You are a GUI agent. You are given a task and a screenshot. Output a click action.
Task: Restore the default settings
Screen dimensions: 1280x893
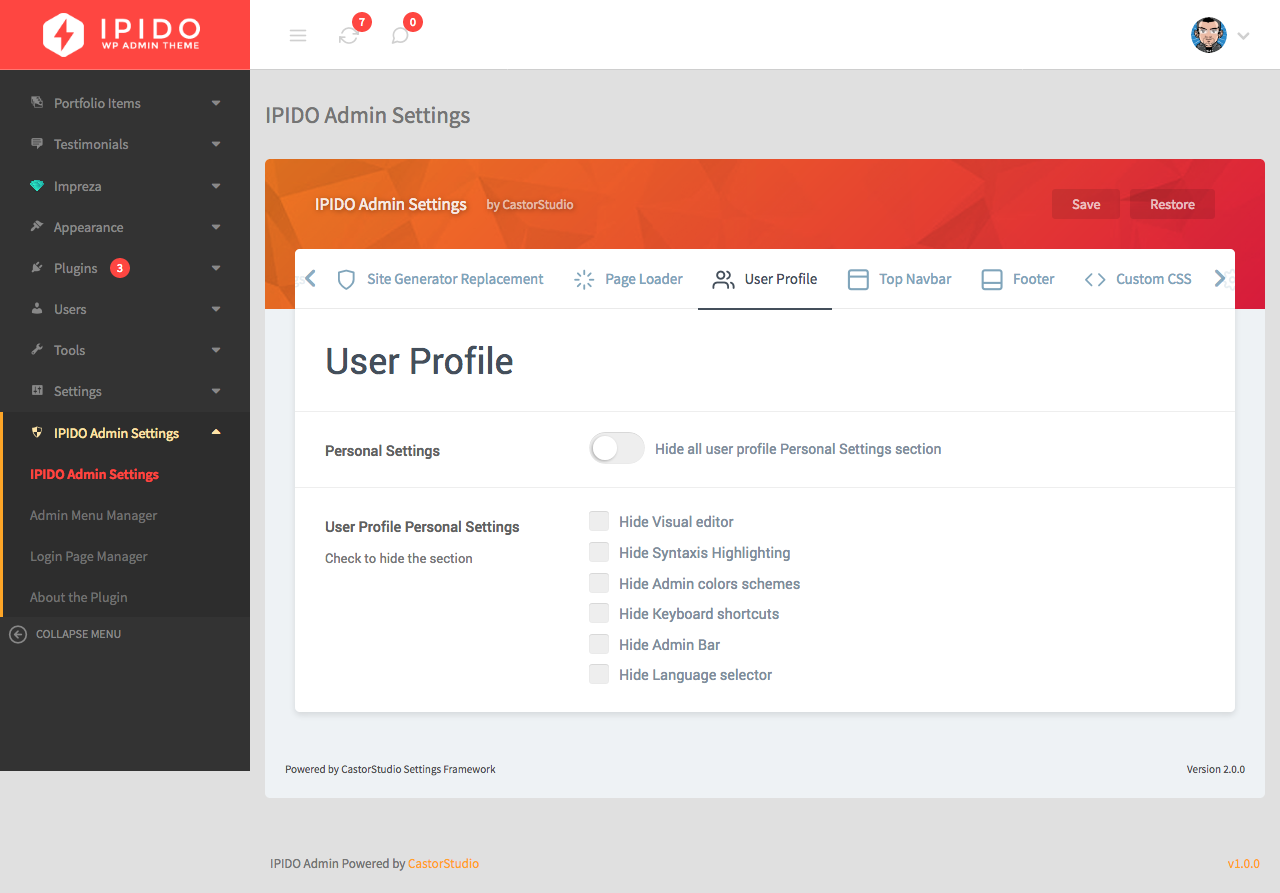point(1172,204)
